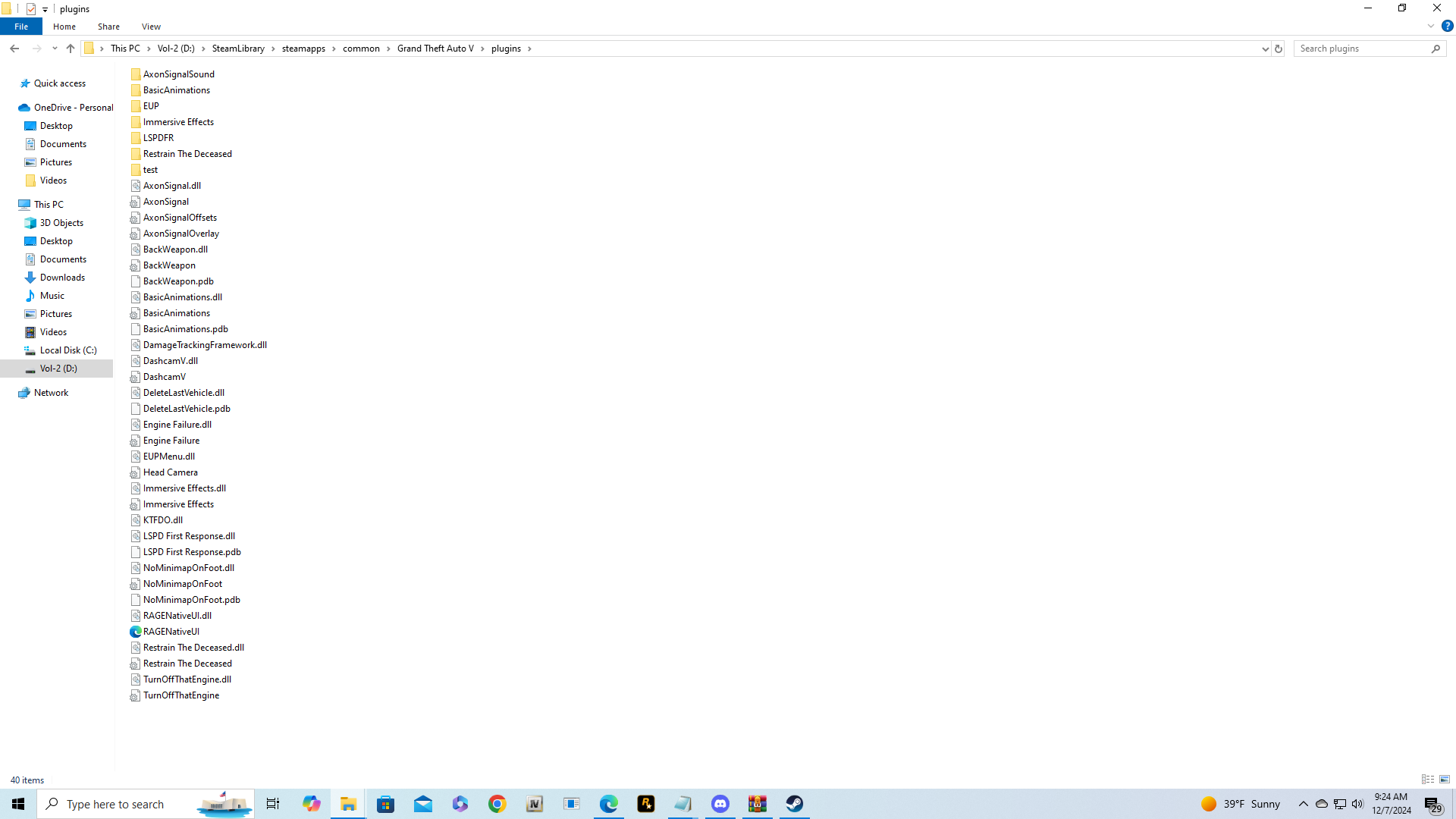The image size is (1456, 819).
Task: Open the Steam taskbar icon
Action: 794,804
